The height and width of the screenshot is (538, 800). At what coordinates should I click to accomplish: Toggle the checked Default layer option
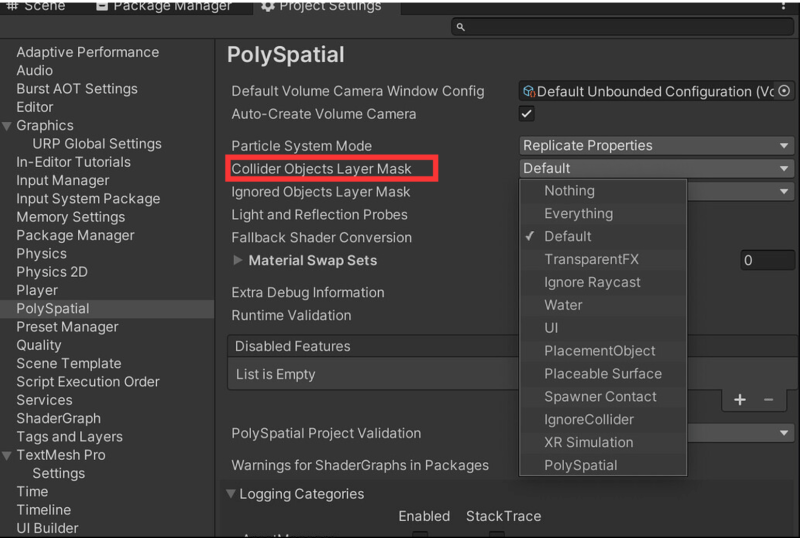pos(567,236)
